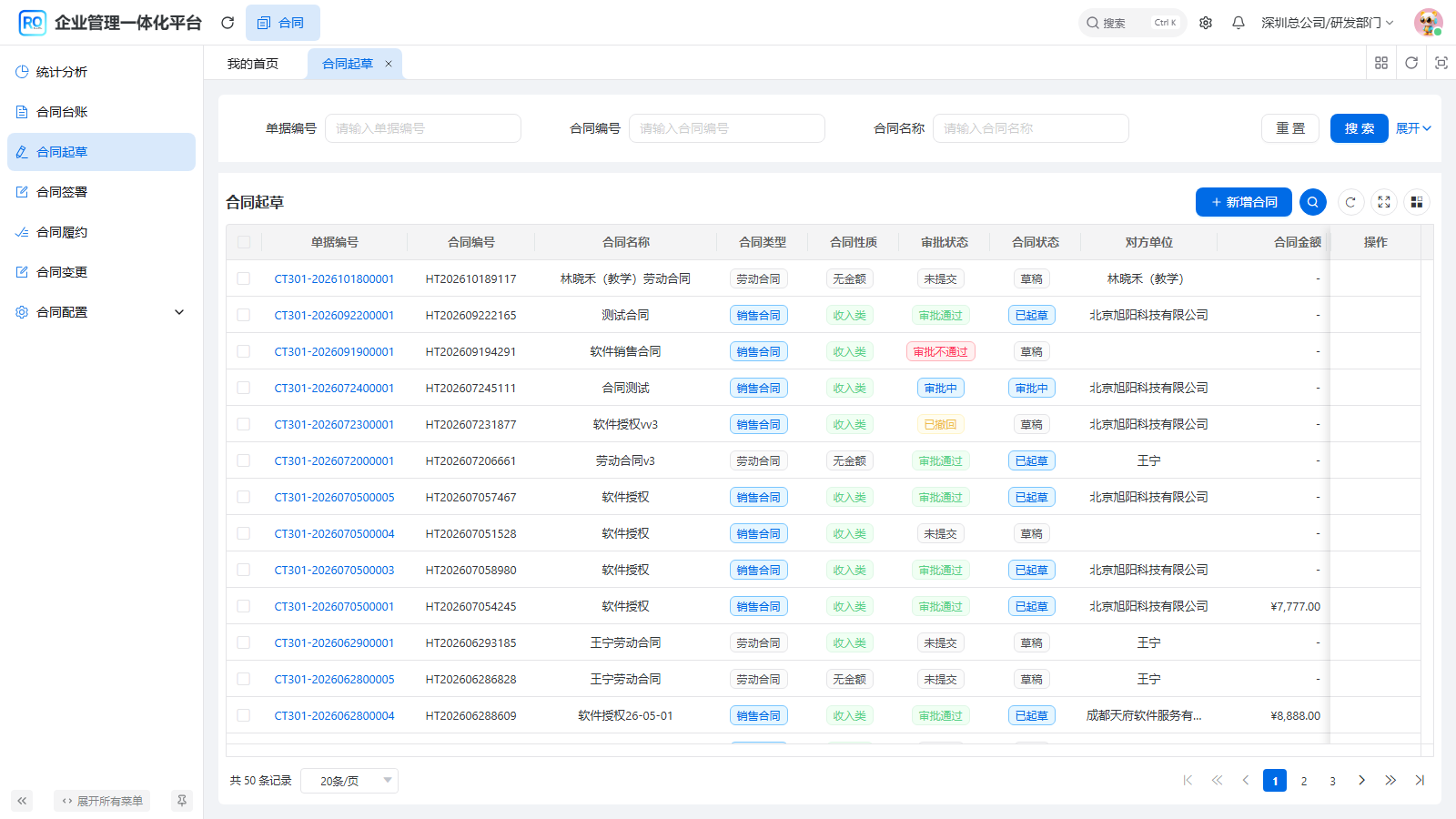Expand more search filters with 展开

pyautogui.click(x=1413, y=128)
